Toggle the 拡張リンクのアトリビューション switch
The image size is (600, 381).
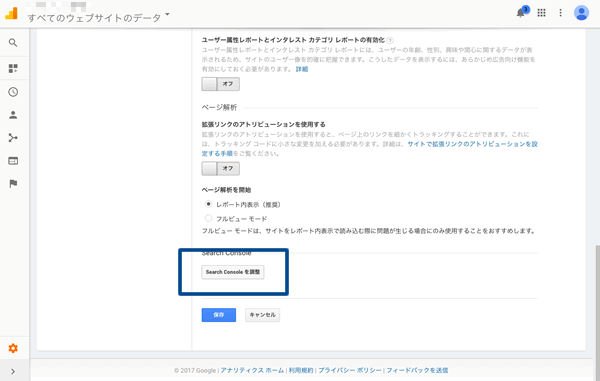point(221,168)
